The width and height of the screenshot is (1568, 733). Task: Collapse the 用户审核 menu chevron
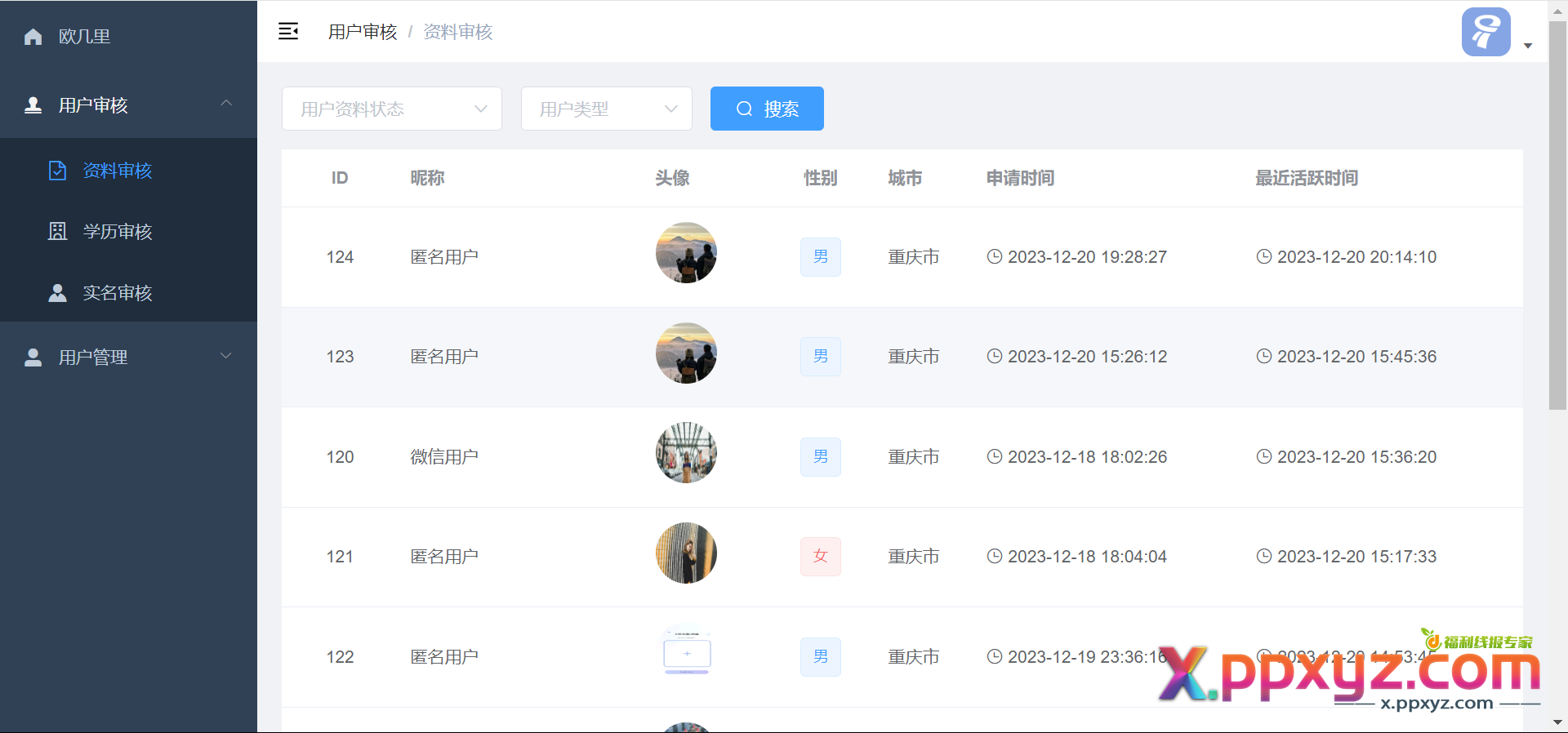pos(226,103)
